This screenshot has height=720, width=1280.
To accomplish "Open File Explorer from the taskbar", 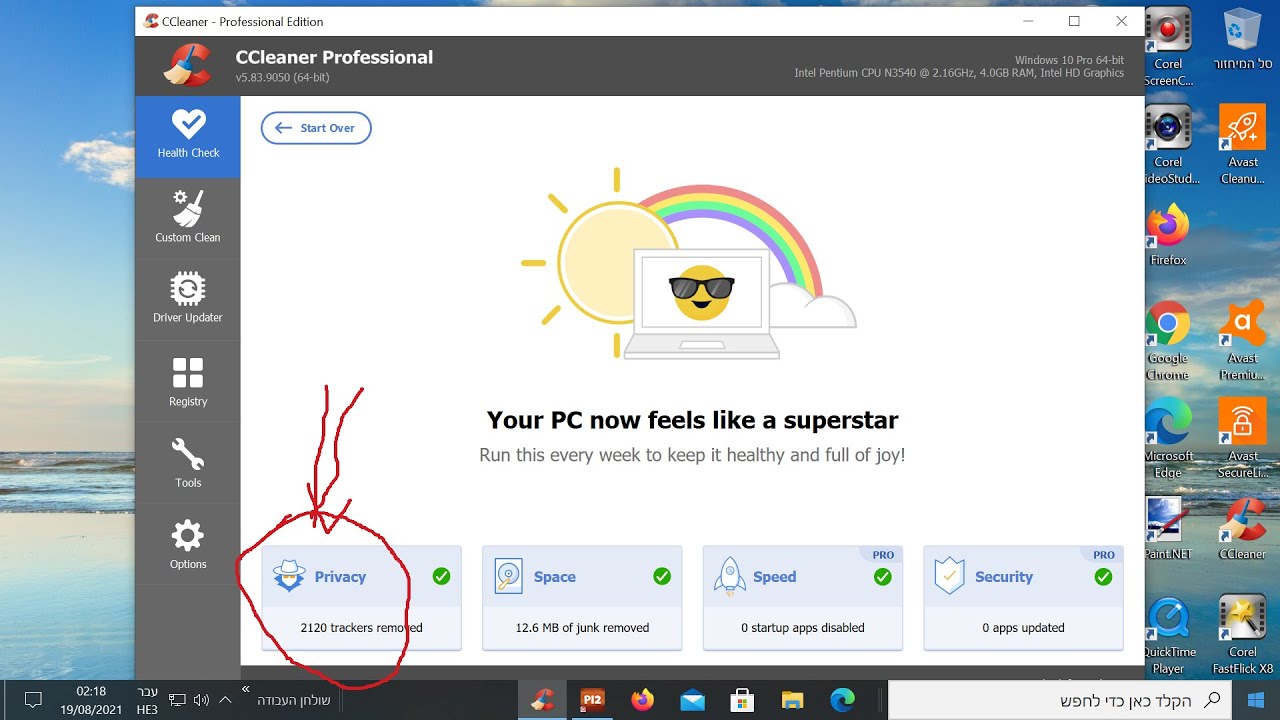I will click(792, 700).
